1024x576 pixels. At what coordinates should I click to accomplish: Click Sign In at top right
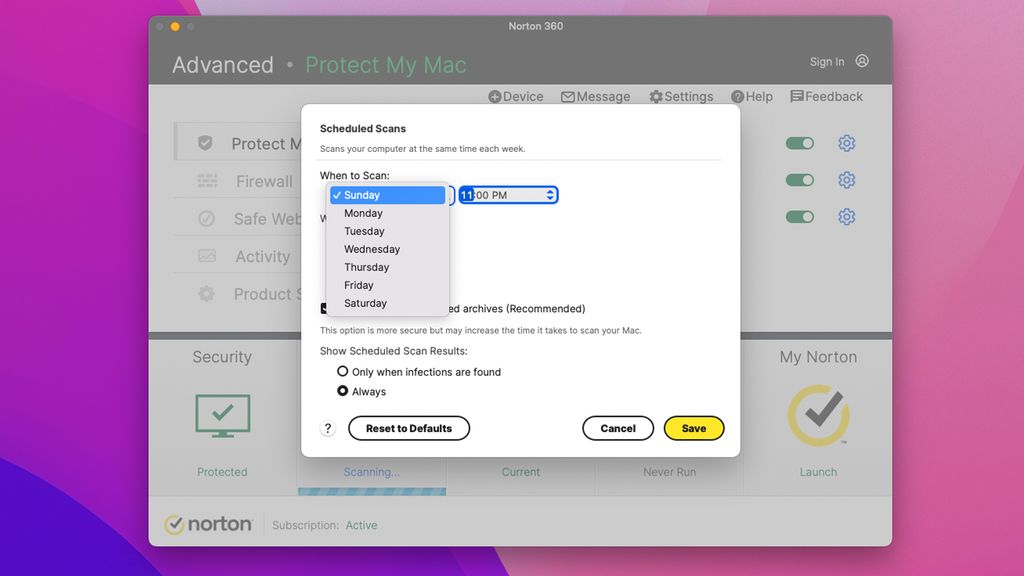tap(829, 61)
